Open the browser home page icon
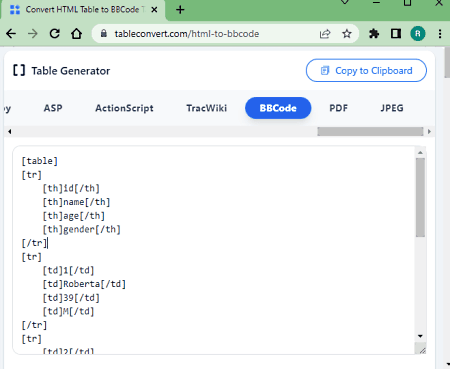The height and width of the screenshot is (369, 450). point(76,34)
